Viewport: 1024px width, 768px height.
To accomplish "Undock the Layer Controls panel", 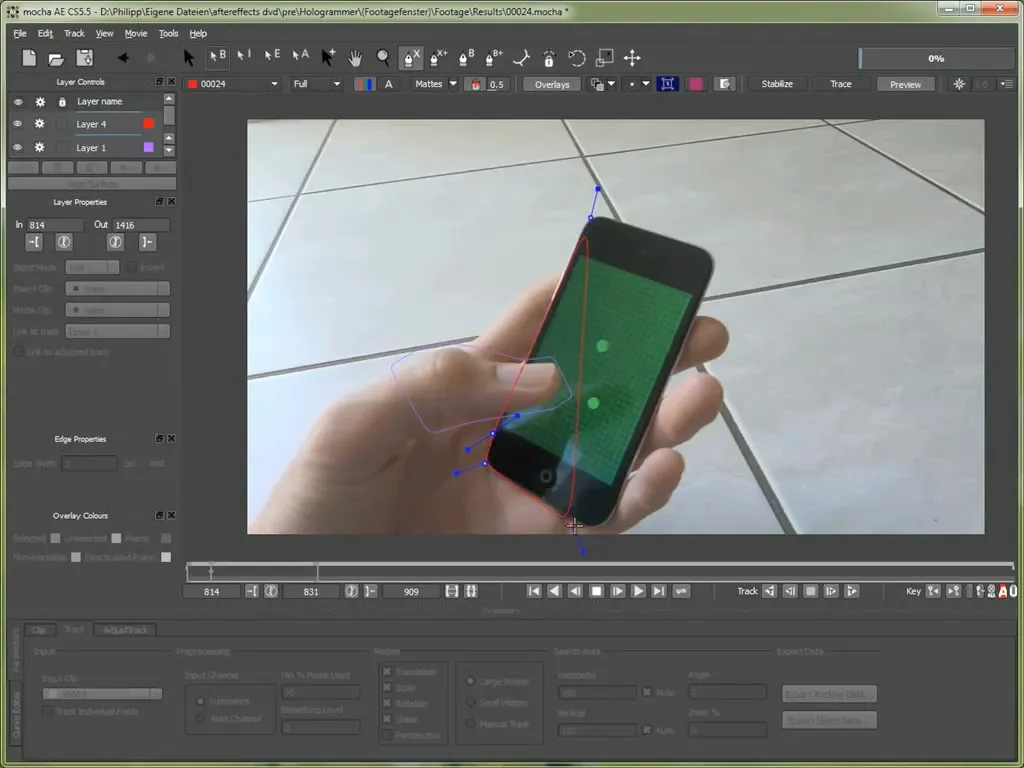I will click(159, 82).
